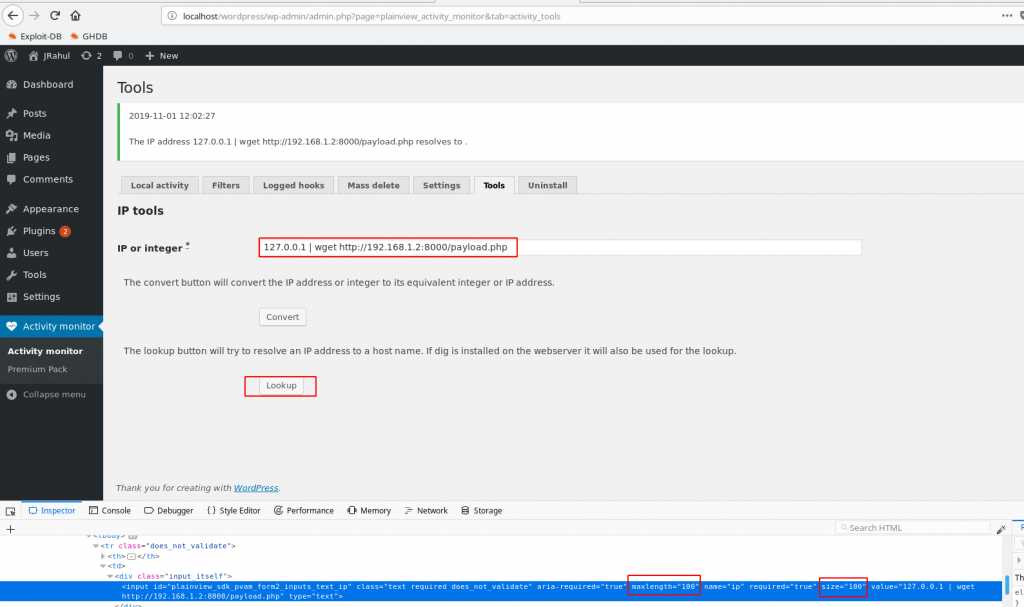Select the Inspector devtools tab
This screenshot has height=607, width=1024.
(x=52, y=511)
